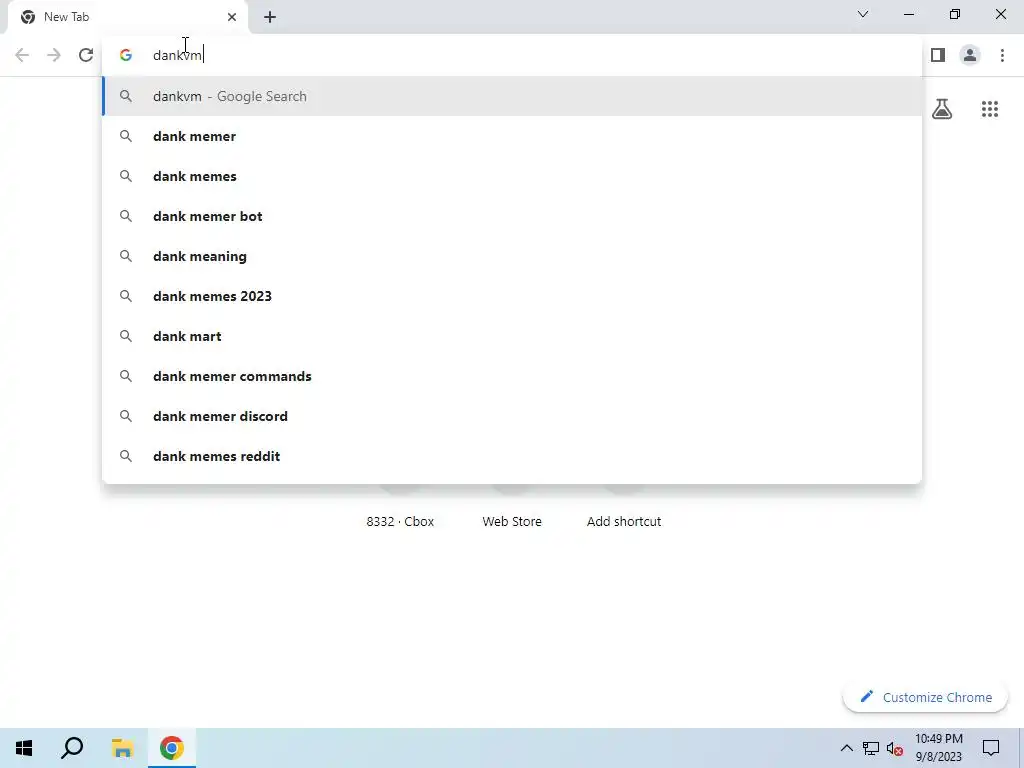Click the Add shortcut tile
The image size is (1024, 768).
pos(624,521)
